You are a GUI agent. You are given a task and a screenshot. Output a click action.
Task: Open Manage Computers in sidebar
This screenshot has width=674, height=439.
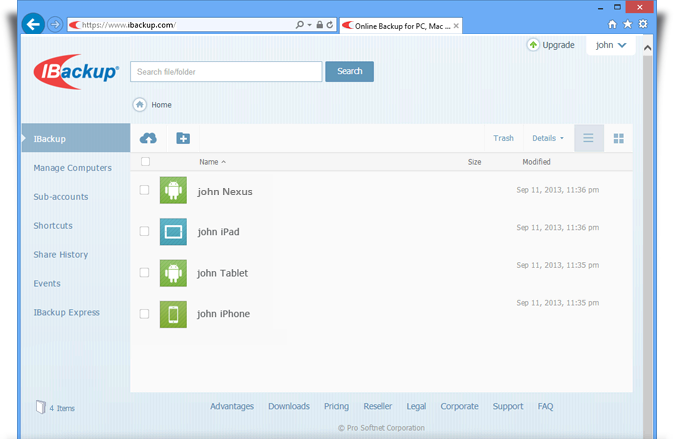tap(73, 168)
